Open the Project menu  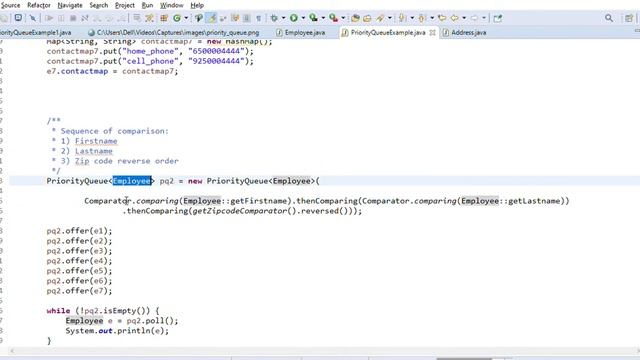click(x=124, y=5)
